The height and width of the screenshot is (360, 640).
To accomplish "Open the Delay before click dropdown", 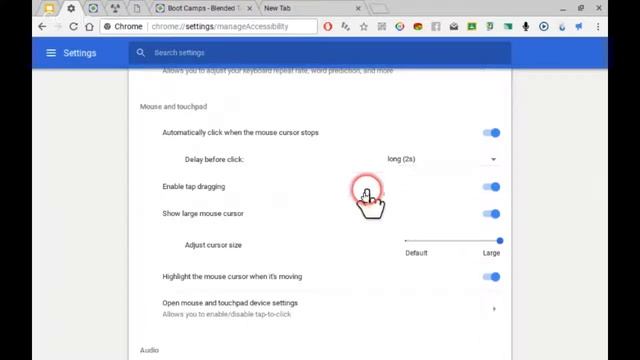I will pyautogui.click(x=442, y=159).
